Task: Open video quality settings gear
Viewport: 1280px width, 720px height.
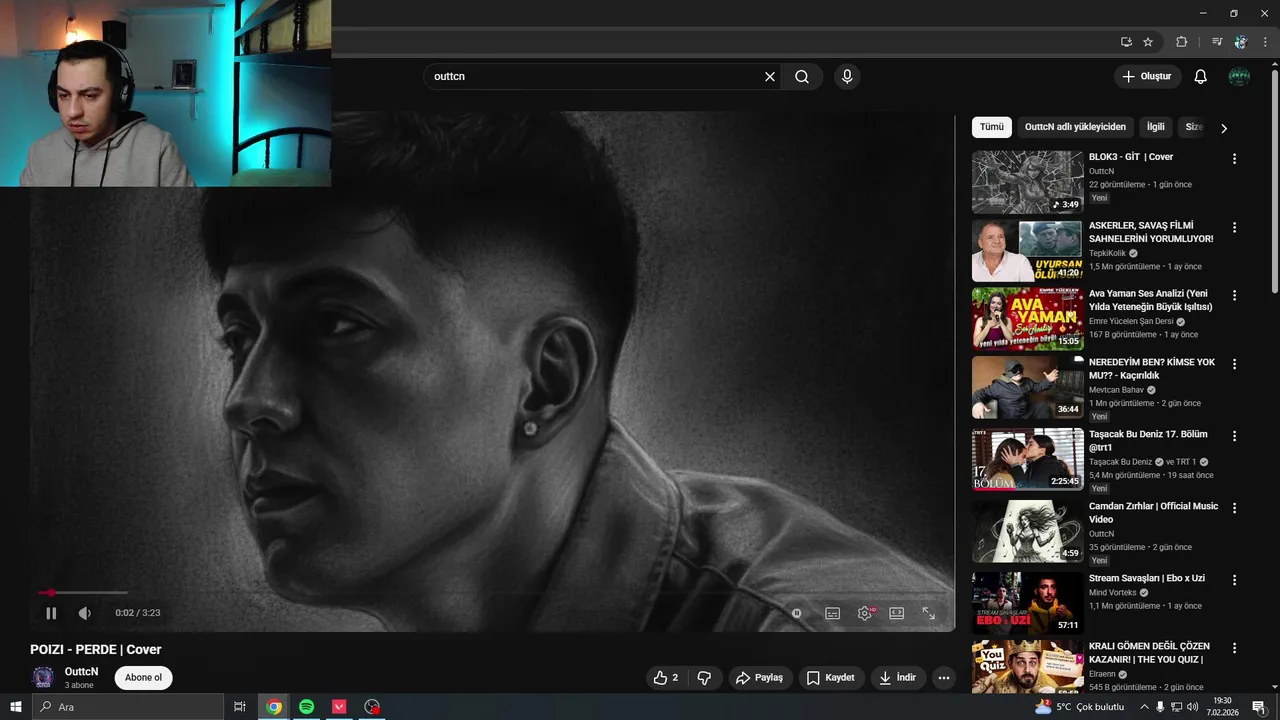Action: [865, 613]
